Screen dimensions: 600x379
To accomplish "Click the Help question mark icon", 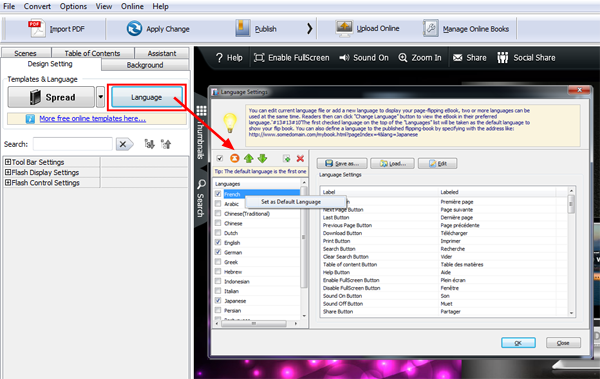I will coord(219,58).
